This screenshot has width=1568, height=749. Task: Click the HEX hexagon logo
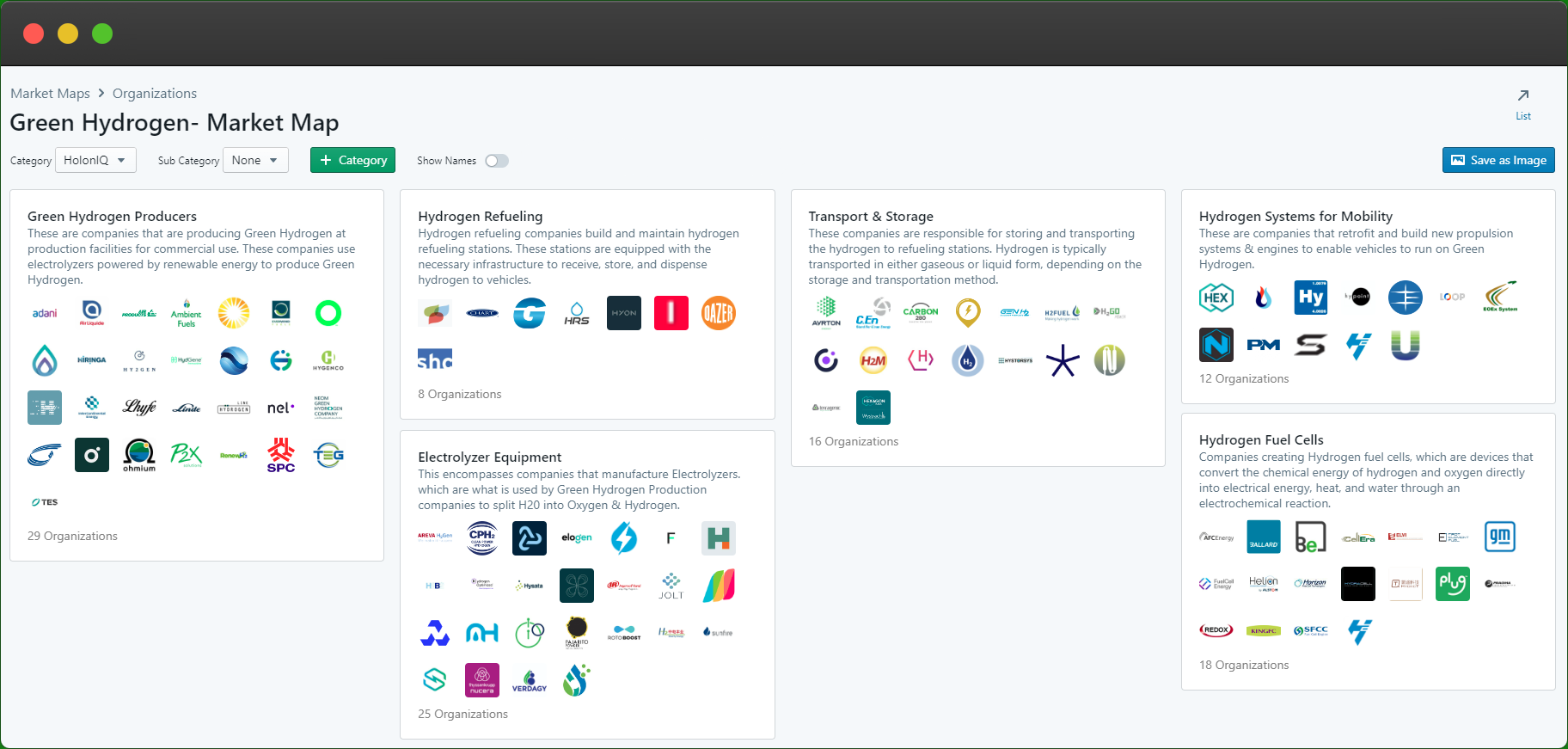coord(1216,298)
